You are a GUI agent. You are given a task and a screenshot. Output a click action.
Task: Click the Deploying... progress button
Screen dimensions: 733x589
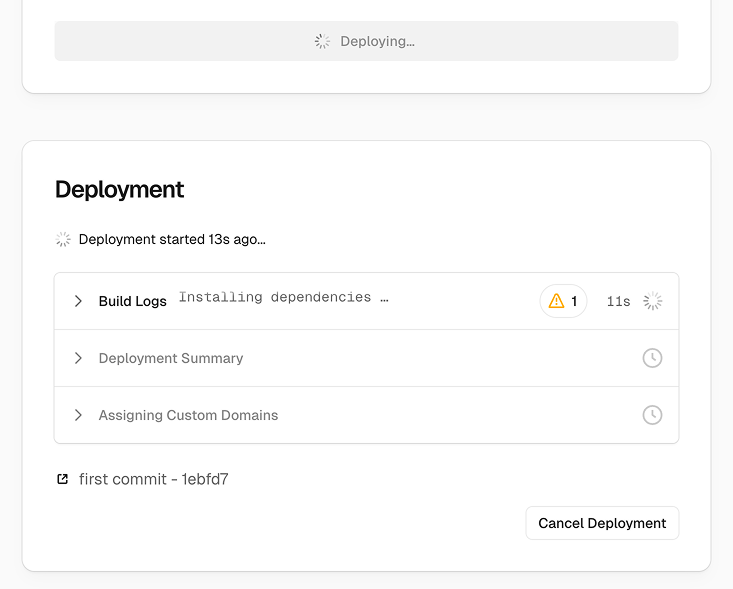[366, 41]
